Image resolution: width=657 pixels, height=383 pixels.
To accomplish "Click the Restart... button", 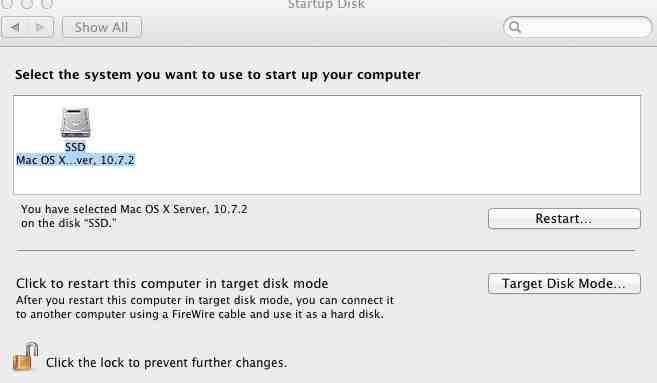I will click(564, 218).
